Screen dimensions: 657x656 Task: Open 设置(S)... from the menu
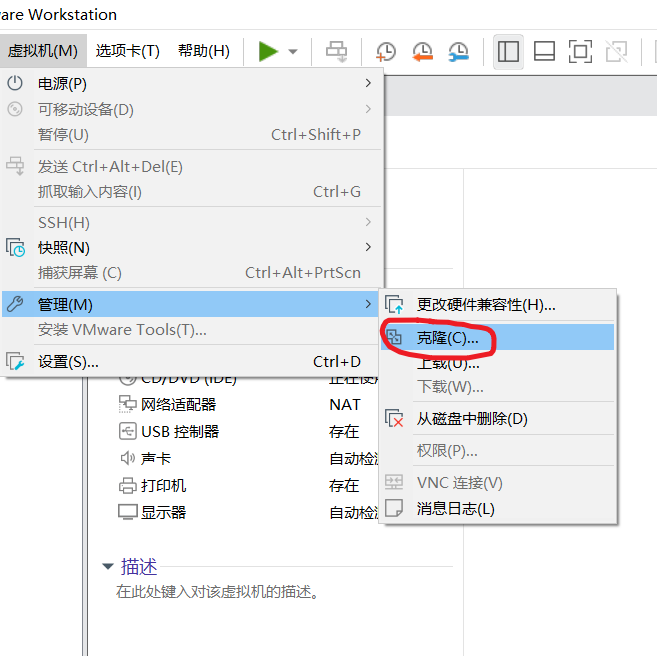(191, 362)
